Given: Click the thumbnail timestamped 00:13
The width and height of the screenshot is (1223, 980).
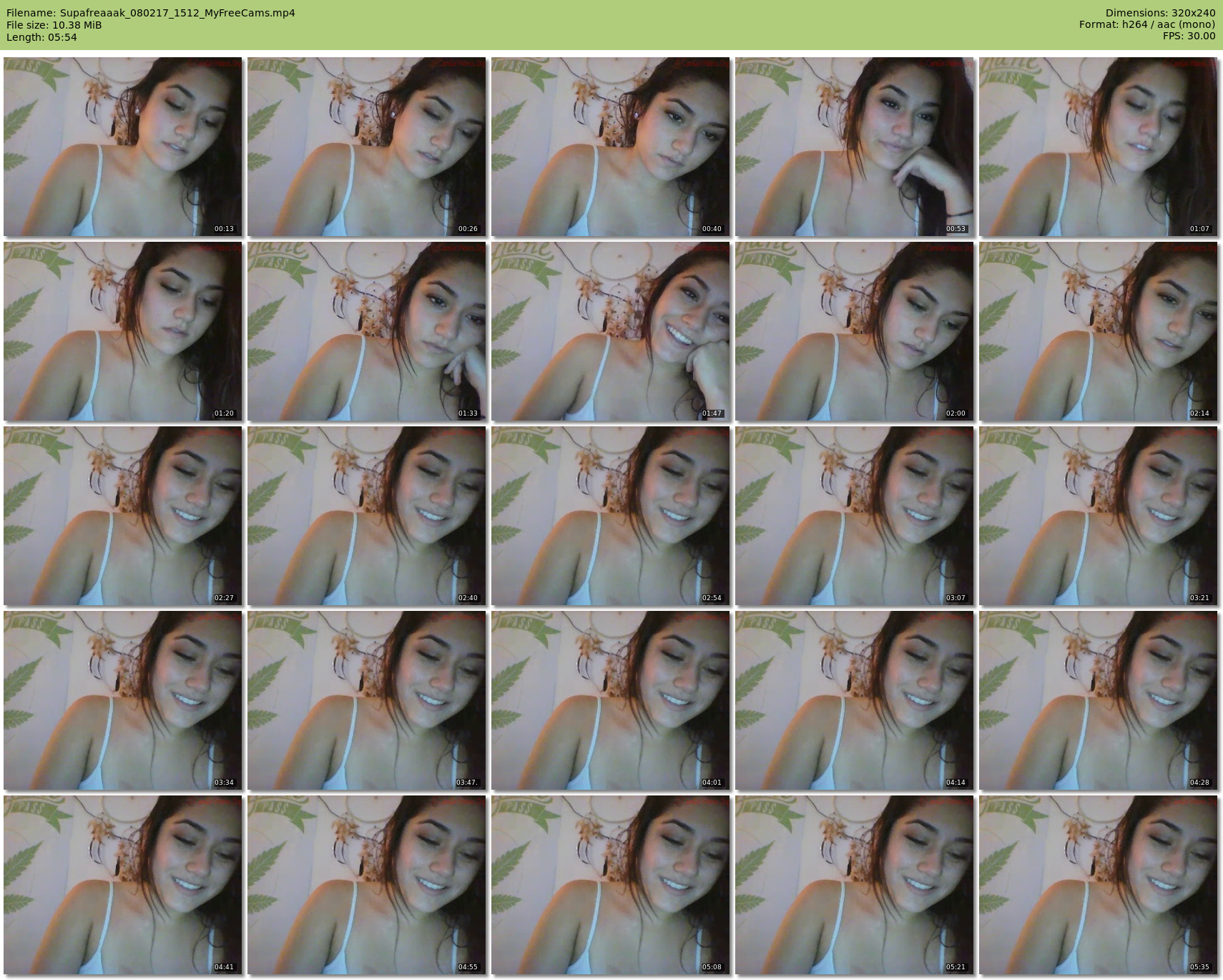Looking at the screenshot, I should click(x=122, y=147).
